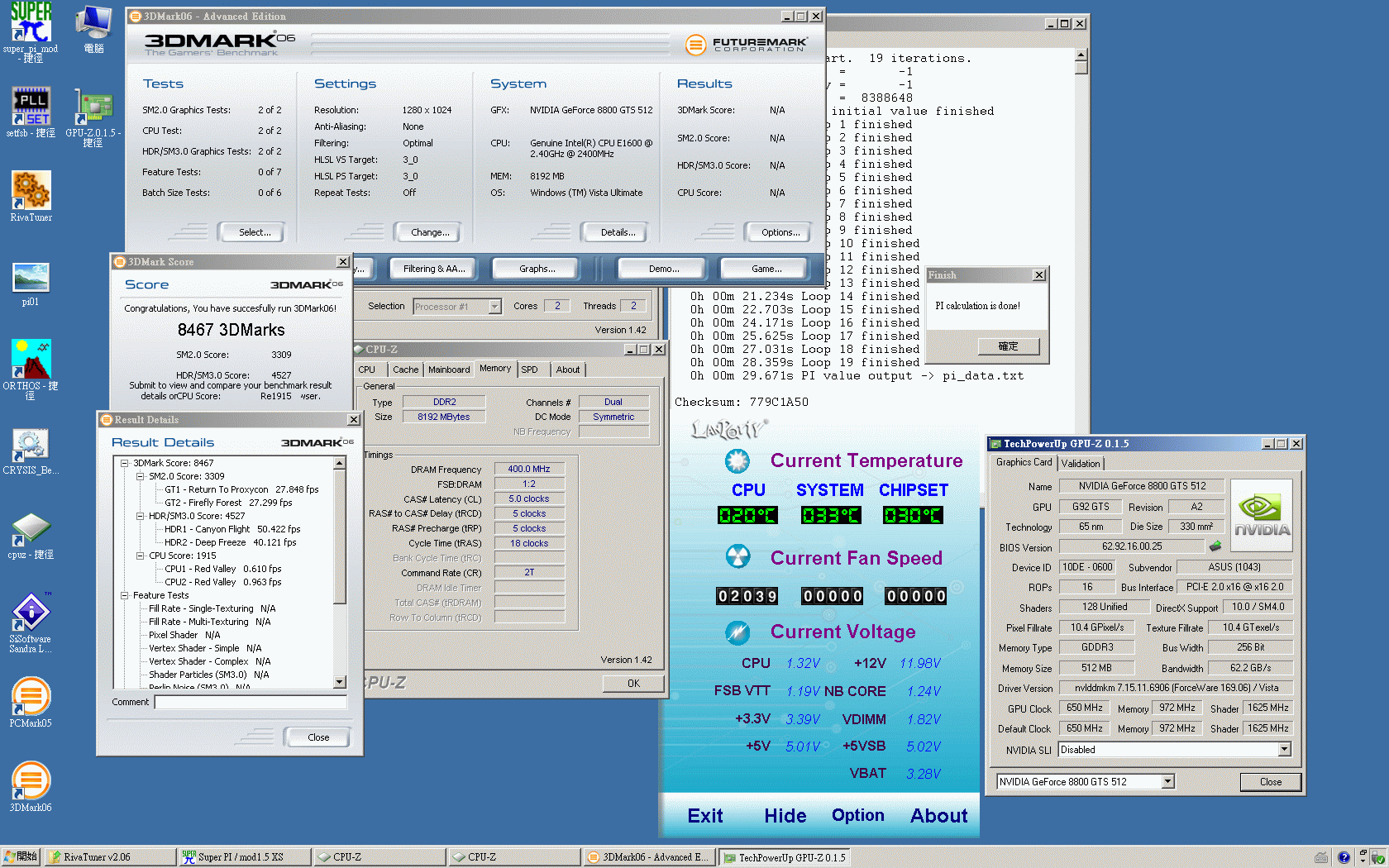Screen dimensions: 1389x868
Task: Click About in the temperature monitor
Action: coord(939,816)
